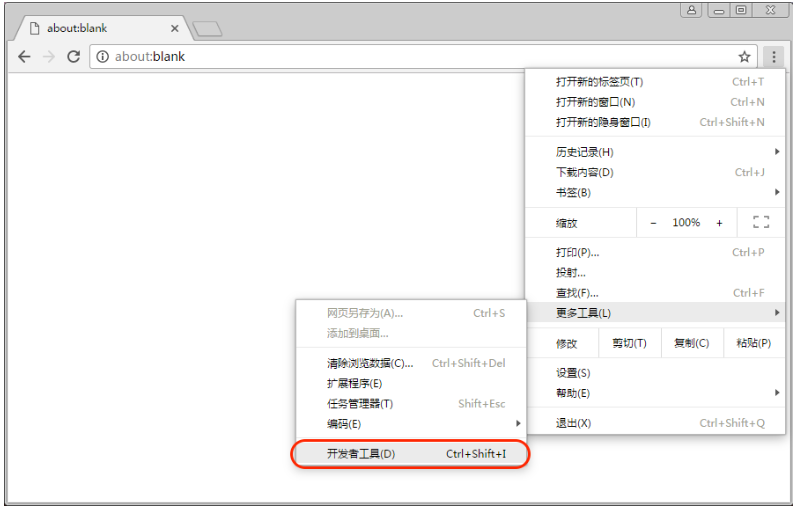Viewport: 796px width, 508px height.
Task: Click the fullscreen icon in zoom row
Action: point(760,222)
